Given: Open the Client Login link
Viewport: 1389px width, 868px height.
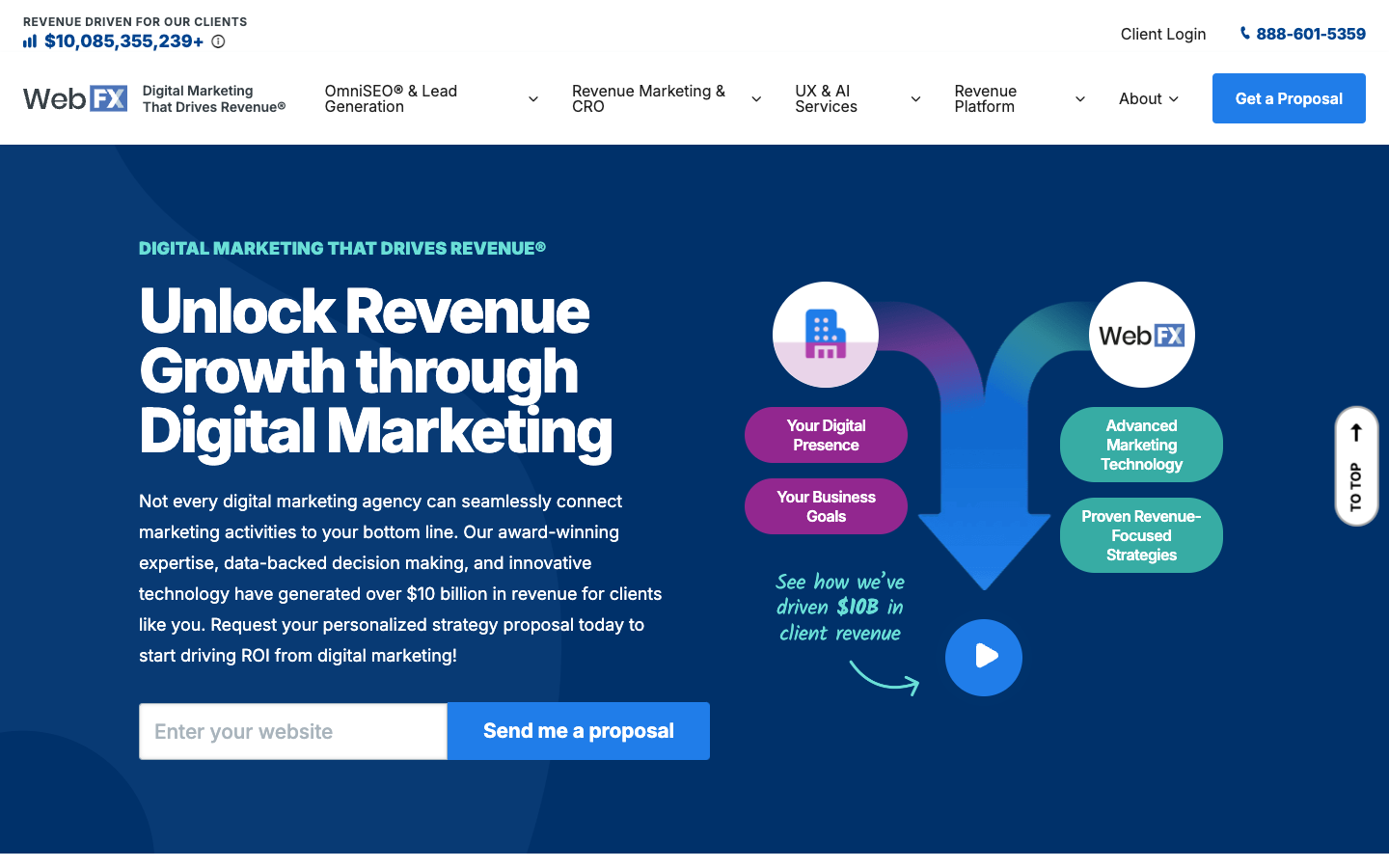Looking at the screenshot, I should click(1162, 34).
